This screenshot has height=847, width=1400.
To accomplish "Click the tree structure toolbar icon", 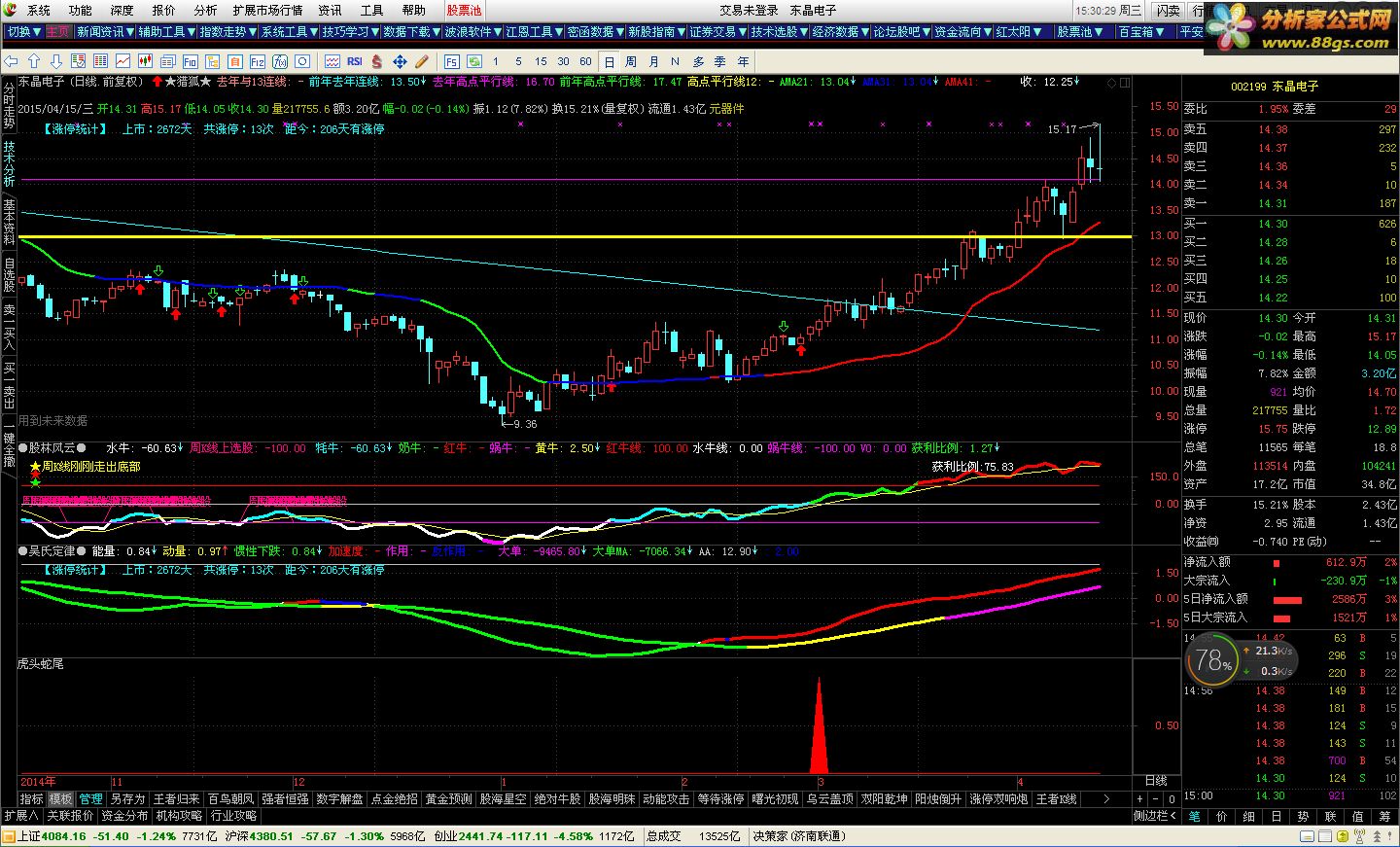I will point(212,61).
